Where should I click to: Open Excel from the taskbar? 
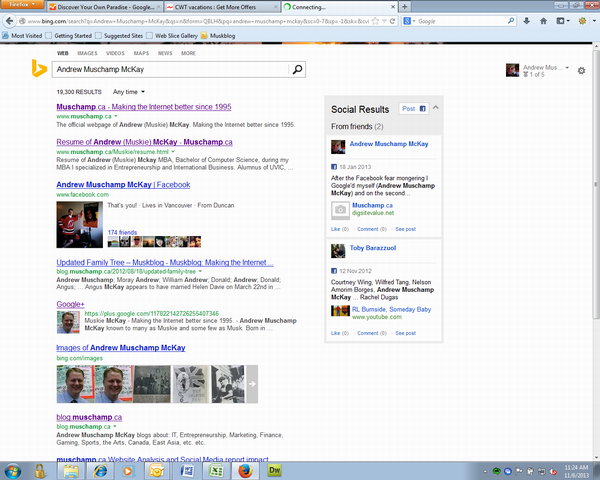(216, 471)
